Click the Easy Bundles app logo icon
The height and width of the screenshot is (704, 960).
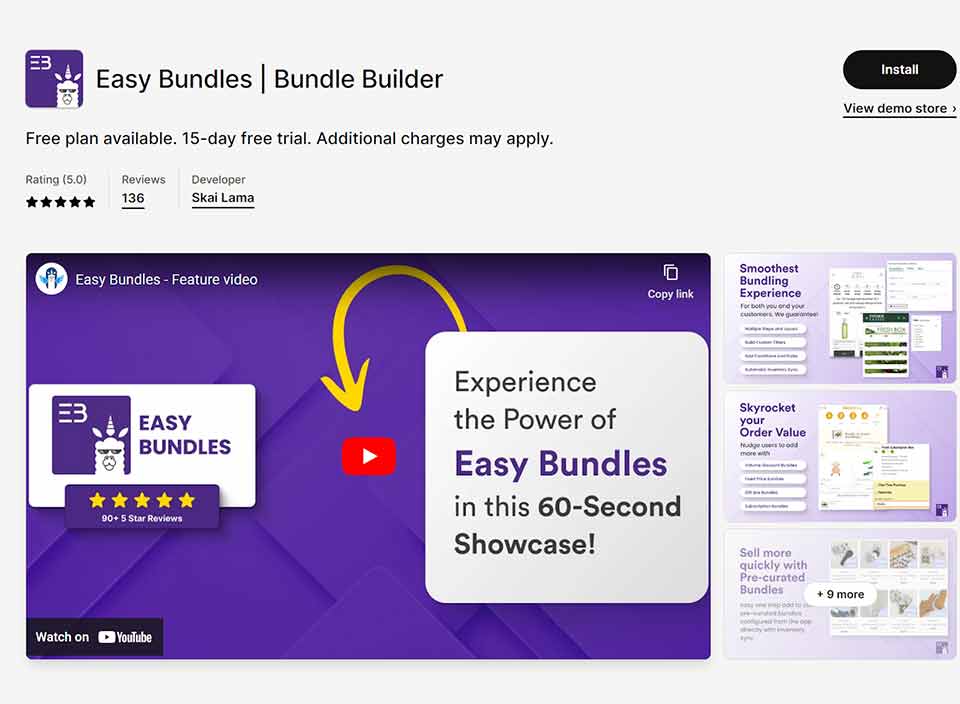pyautogui.click(x=54, y=79)
